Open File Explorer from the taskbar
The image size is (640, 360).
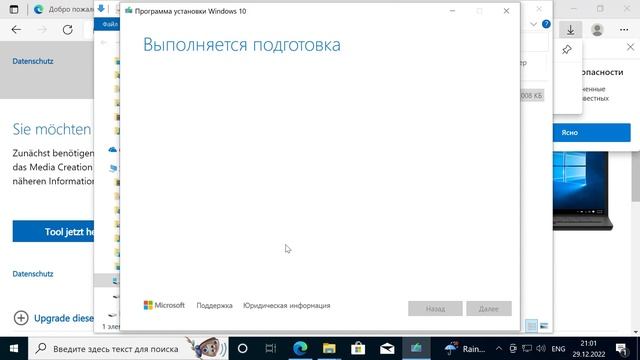[329, 349]
